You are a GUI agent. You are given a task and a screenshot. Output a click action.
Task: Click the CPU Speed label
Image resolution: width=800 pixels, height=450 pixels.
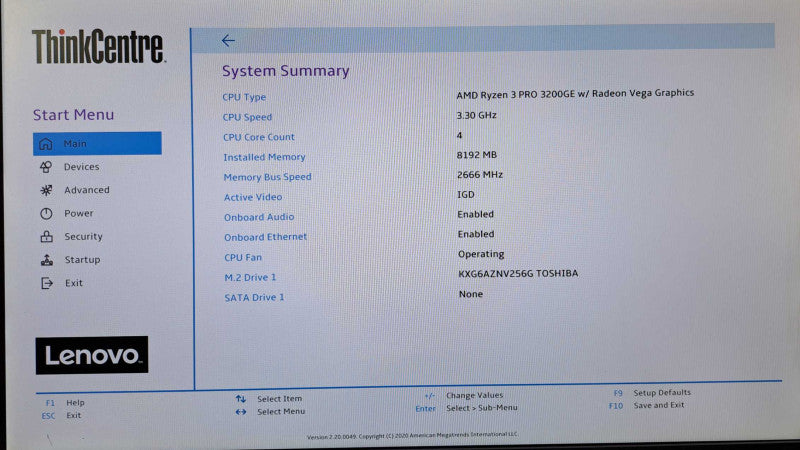247,117
